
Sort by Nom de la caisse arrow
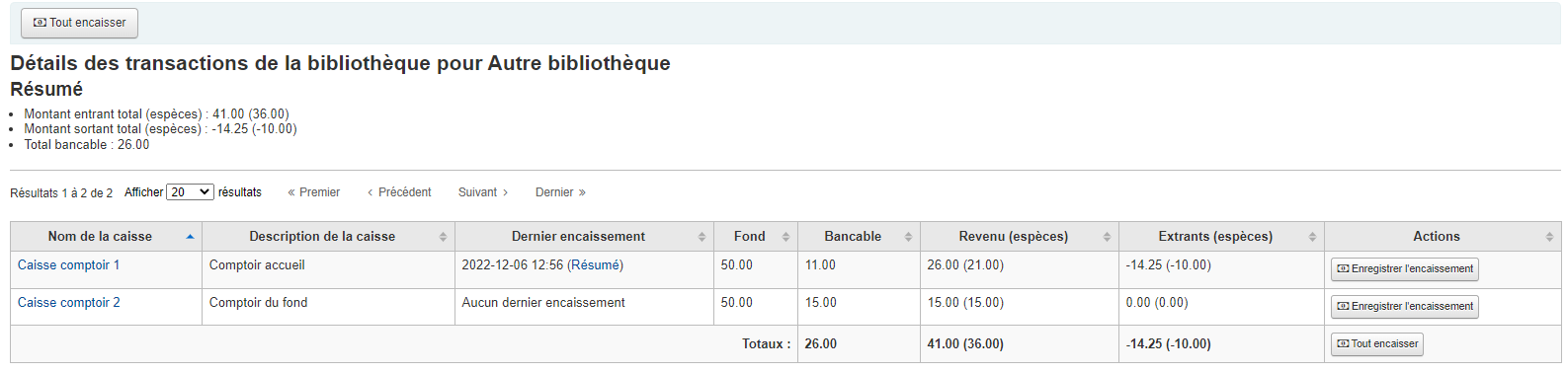190,237
